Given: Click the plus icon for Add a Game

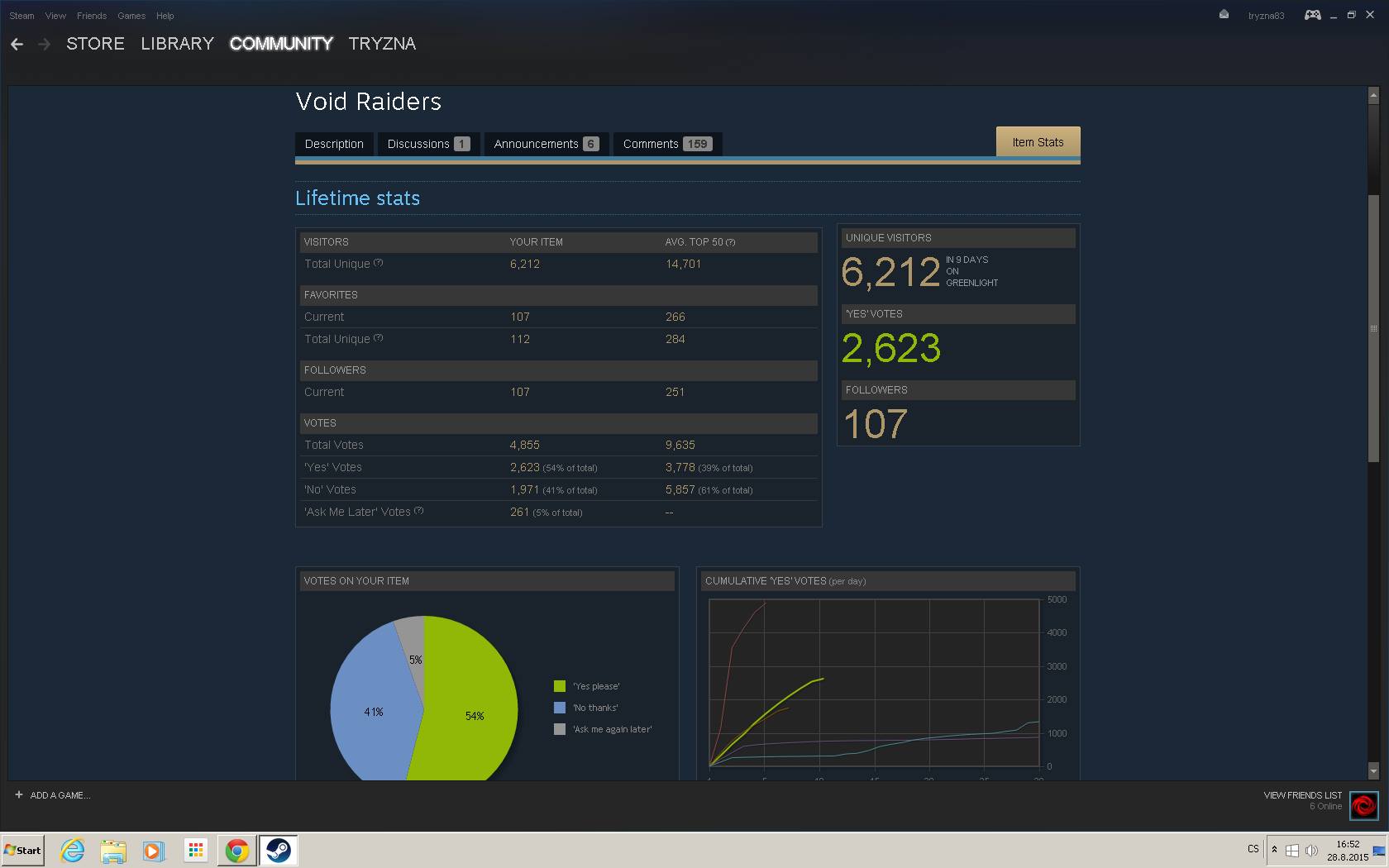Looking at the screenshot, I should 18,794.
